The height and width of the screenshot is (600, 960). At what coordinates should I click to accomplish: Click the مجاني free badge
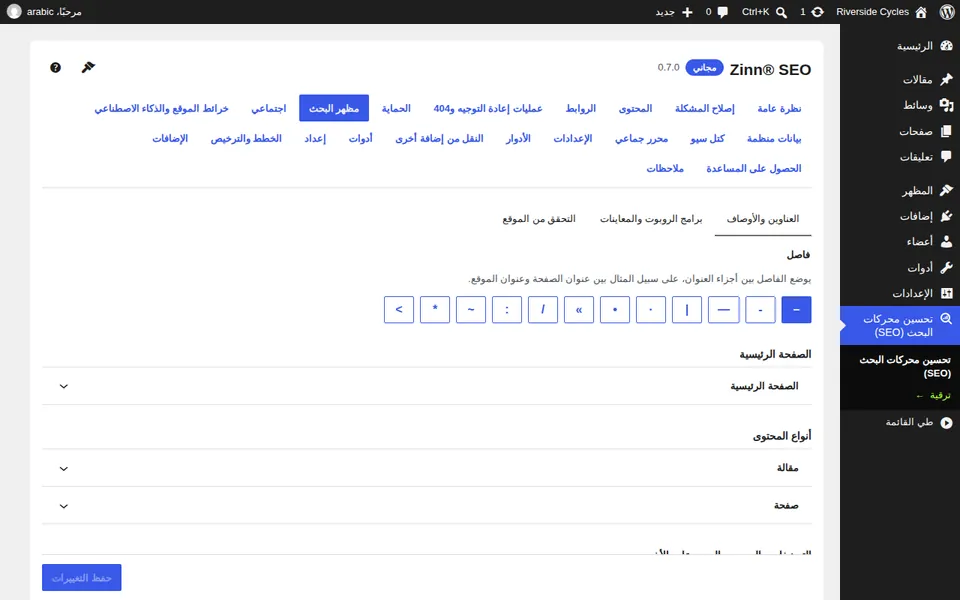pyautogui.click(x=704, y=67)
